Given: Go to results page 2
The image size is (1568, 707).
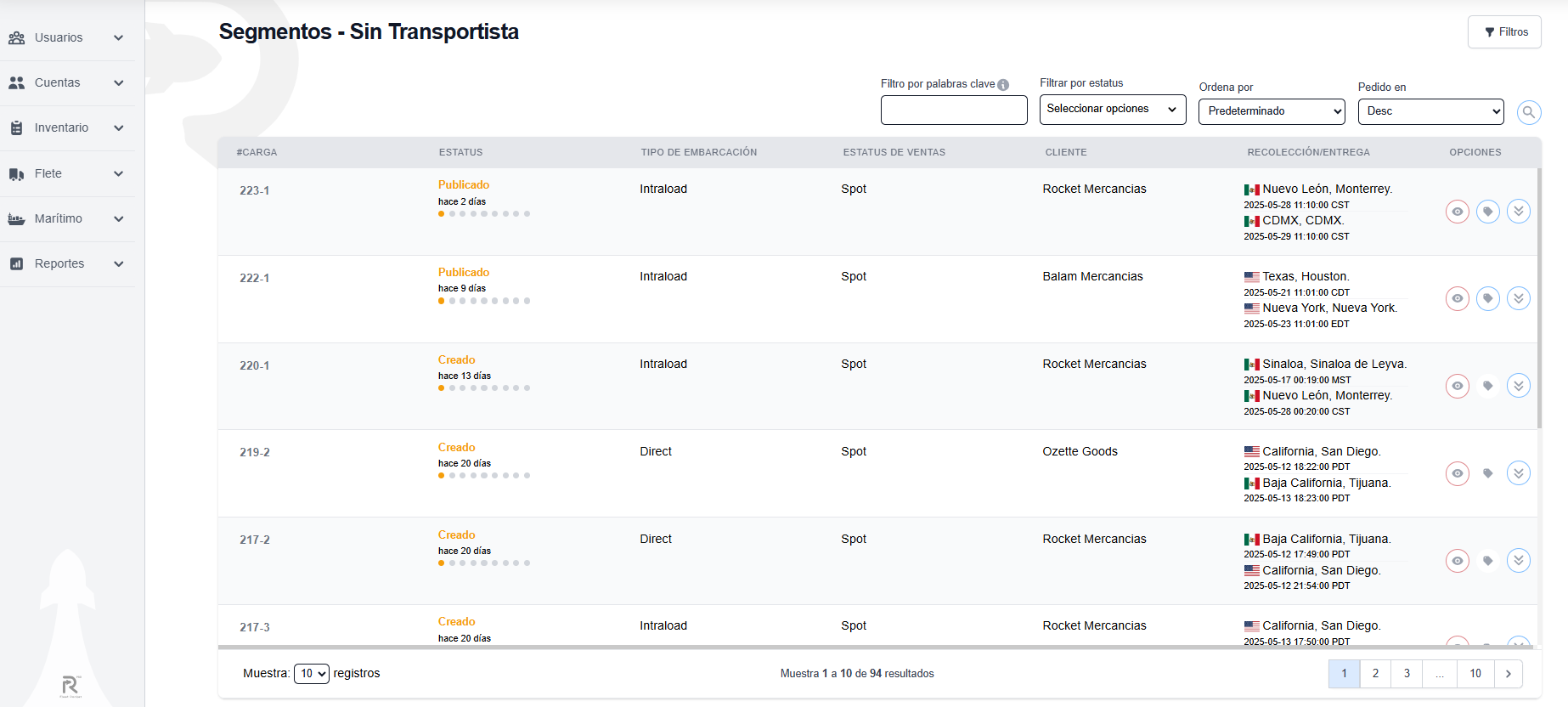Looking at the screenshot, I should (1375, 674).
